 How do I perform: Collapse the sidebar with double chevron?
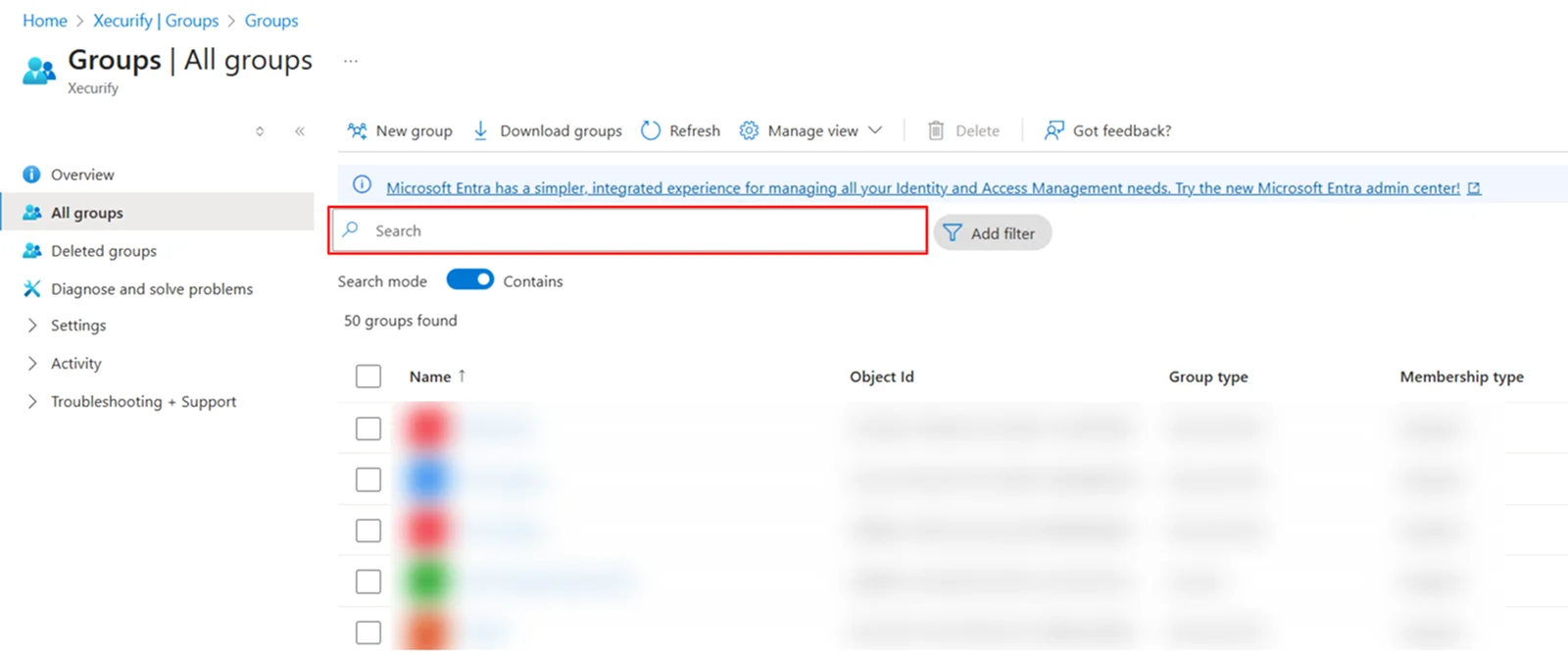coord(300,131)
